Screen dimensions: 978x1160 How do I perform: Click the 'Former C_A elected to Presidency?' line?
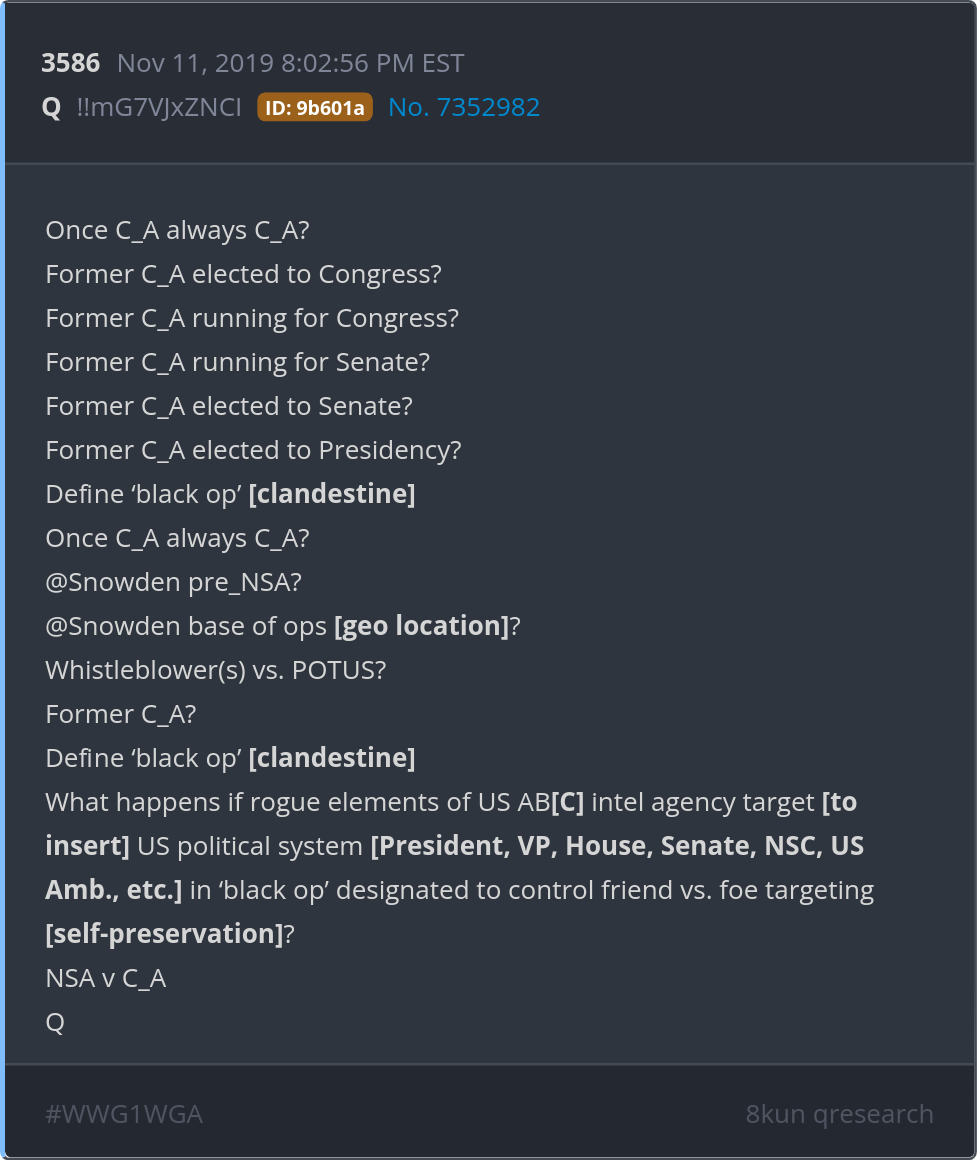(x=253, y=450)
